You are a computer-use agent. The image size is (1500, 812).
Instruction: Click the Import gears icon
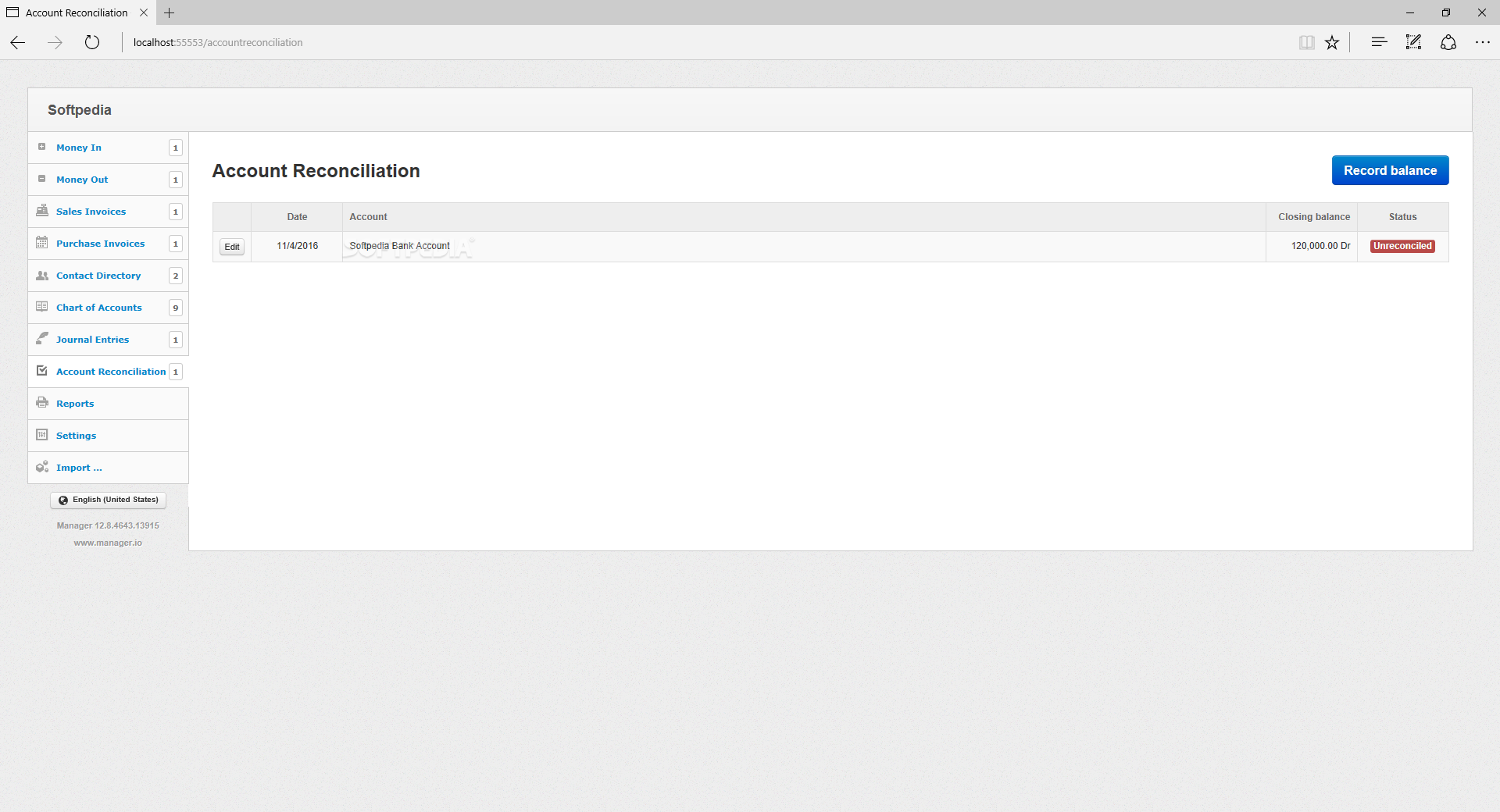pyautogui.click(x=42, y=467)
